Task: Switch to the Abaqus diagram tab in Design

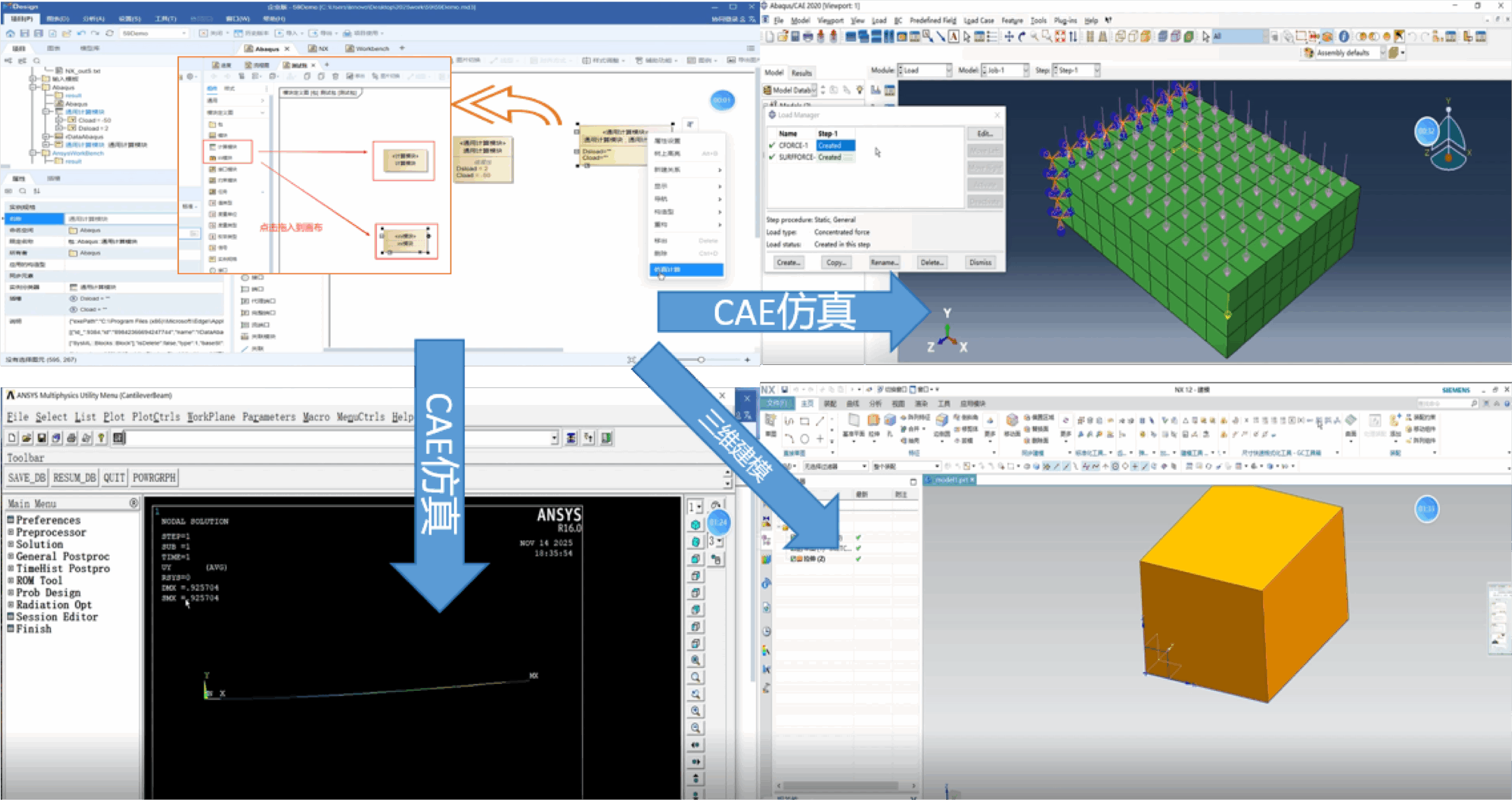Action: pos(267,48)
